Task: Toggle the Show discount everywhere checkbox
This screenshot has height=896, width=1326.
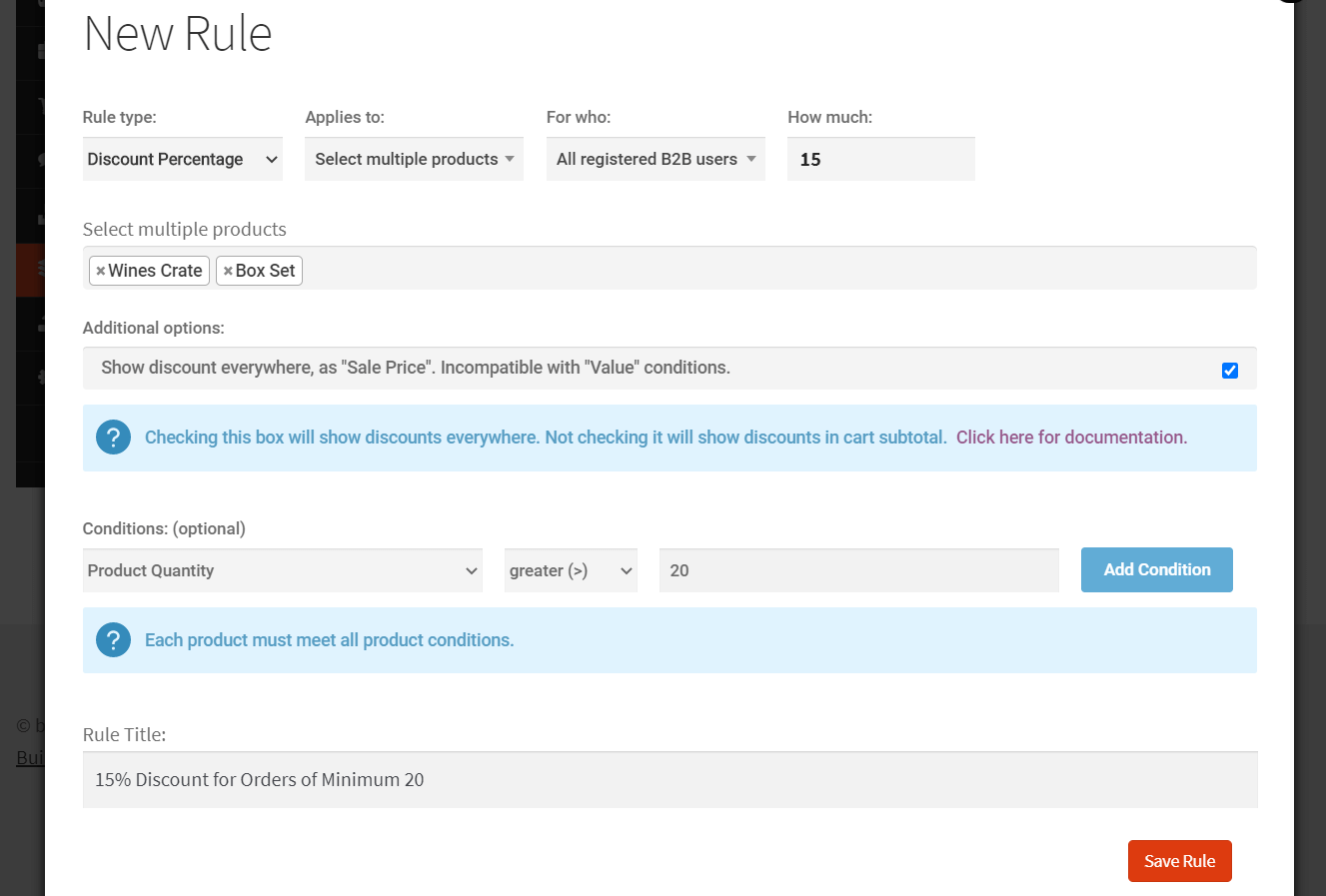Action: tap(1230, 371)
